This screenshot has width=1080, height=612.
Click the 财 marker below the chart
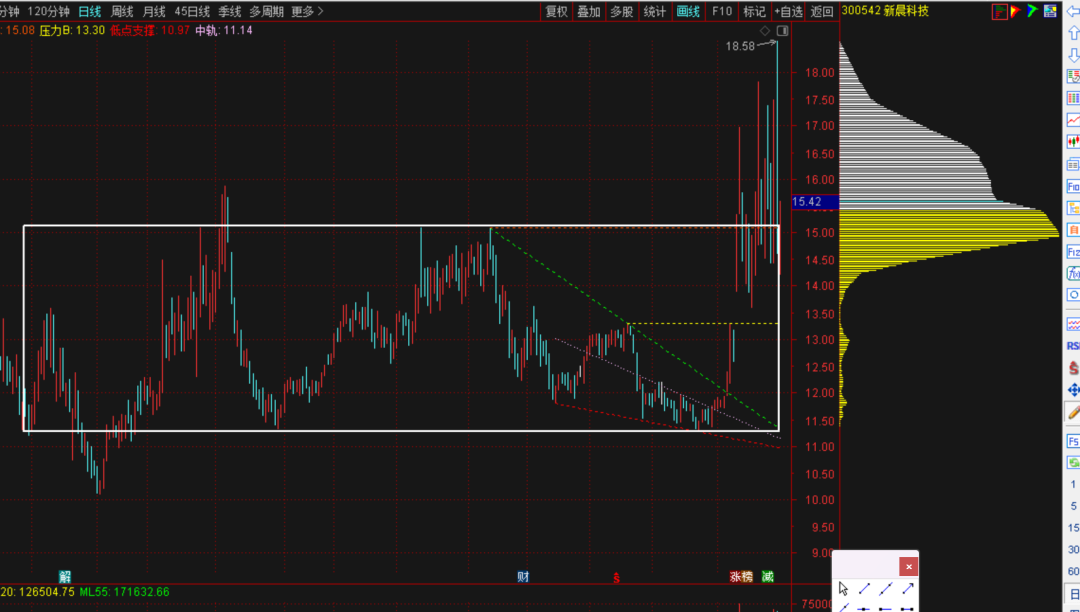coord(523,577)
